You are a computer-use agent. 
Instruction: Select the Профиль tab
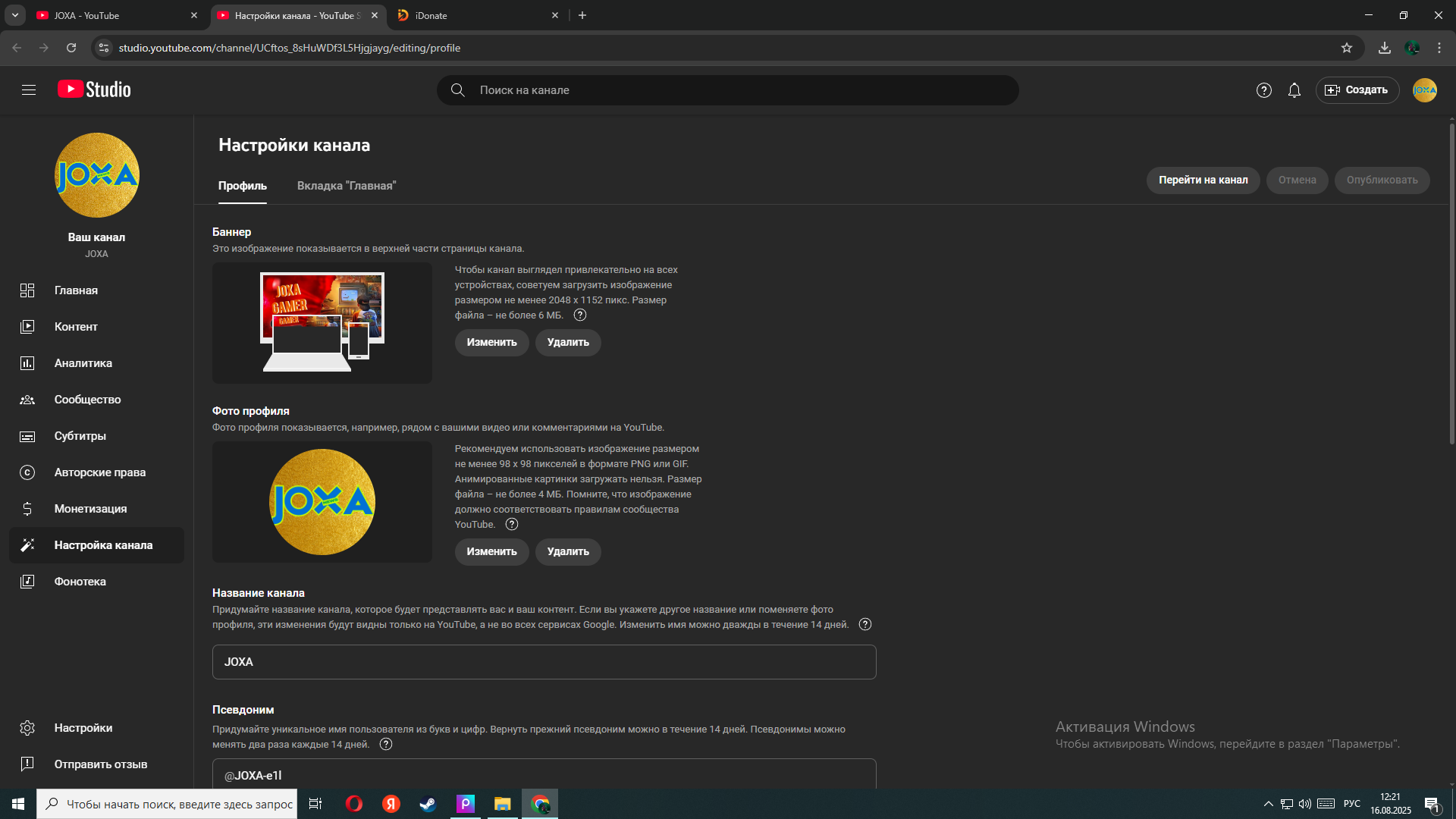pyautogui.click(x=243, y=186)
